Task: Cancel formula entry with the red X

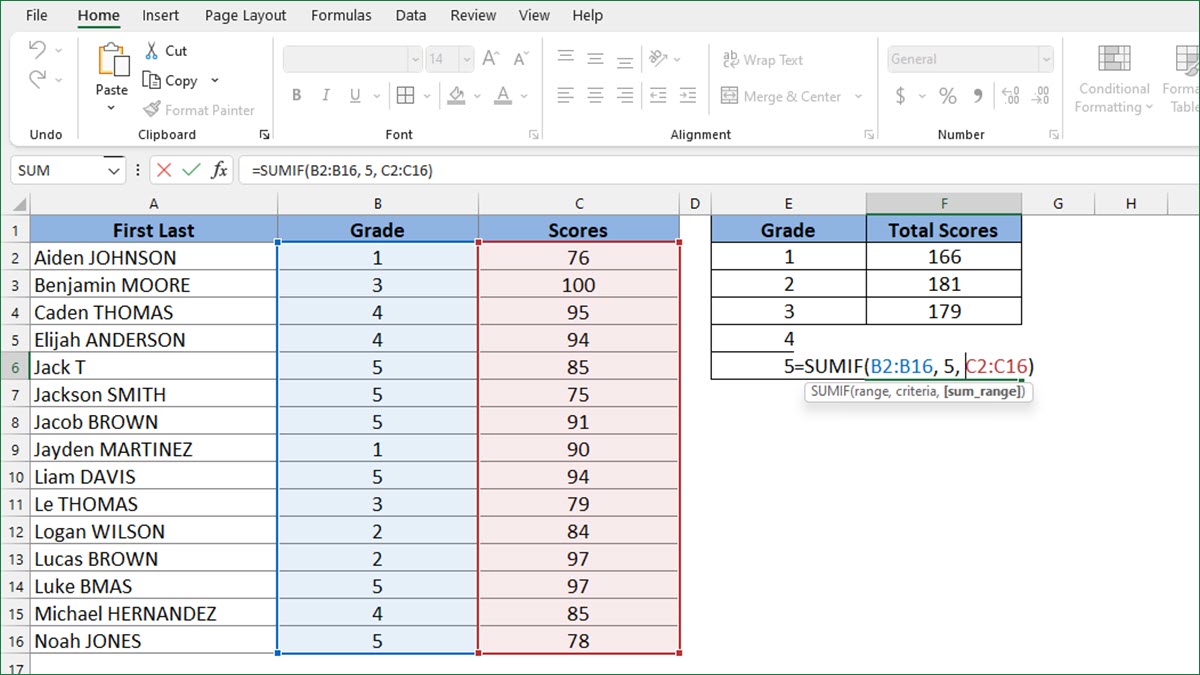Action: (x=163, y=170)
